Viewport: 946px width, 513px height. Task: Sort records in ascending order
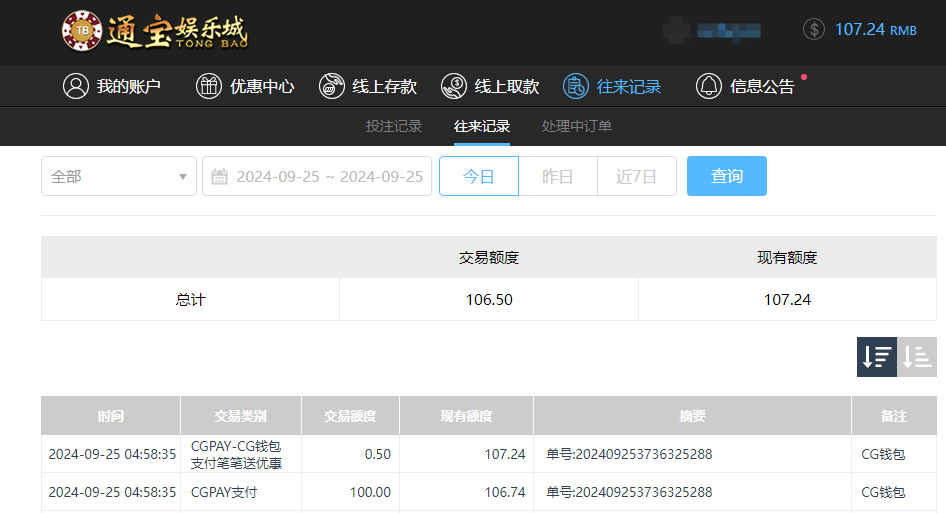click(x=917, y=357)
